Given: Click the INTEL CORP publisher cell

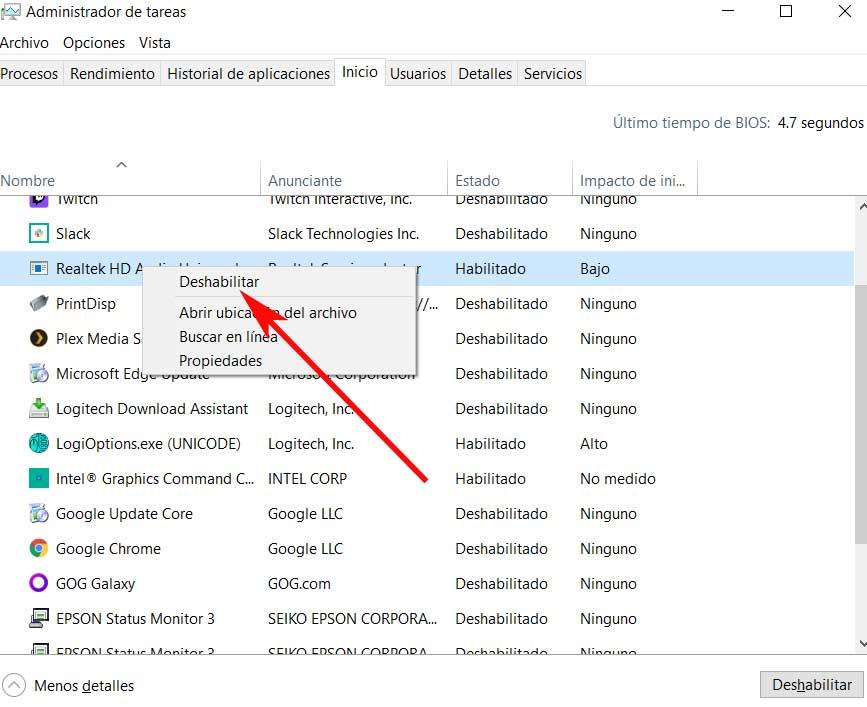Looking at the screenshot, I should coord(307,479).
